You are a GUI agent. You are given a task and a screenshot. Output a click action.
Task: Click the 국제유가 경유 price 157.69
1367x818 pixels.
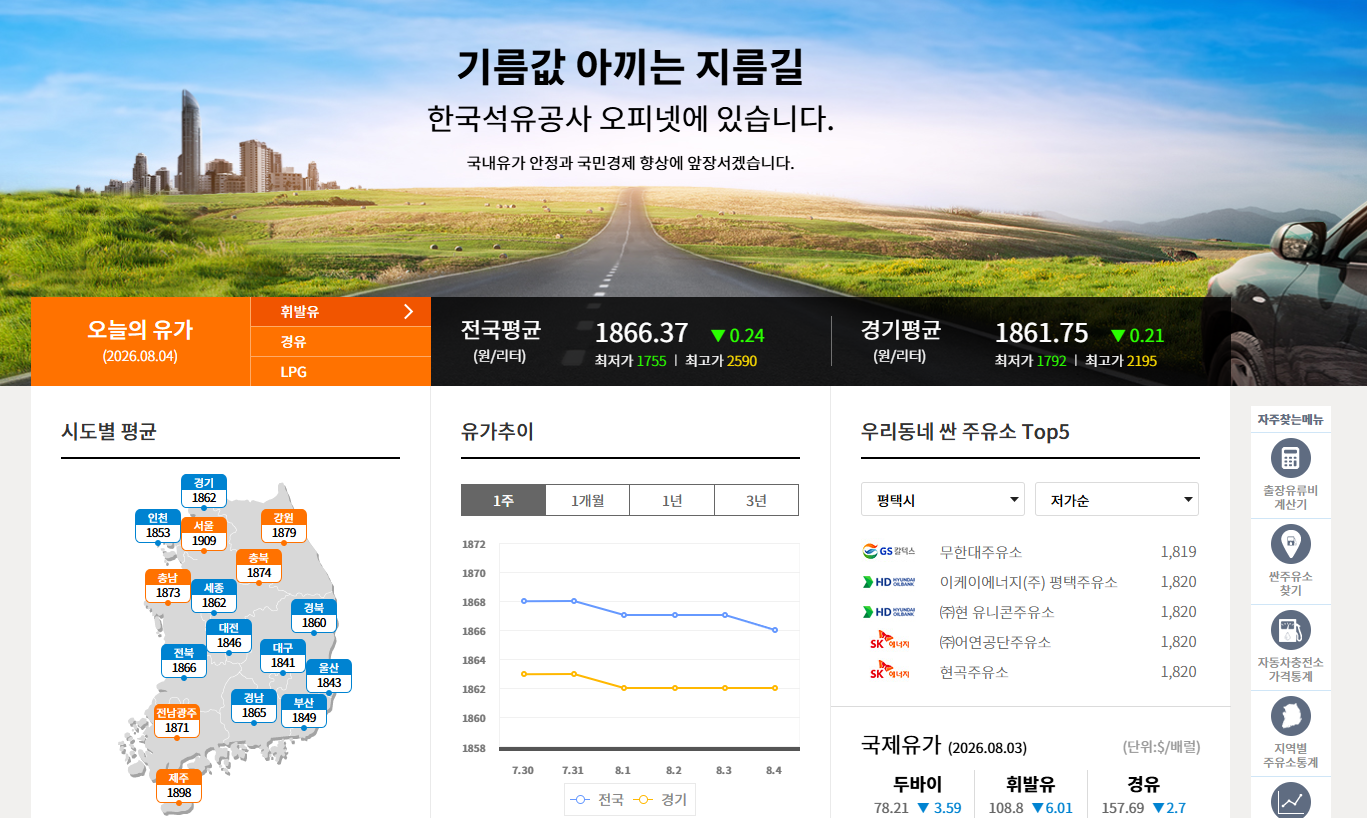[x=1122, y=808]
